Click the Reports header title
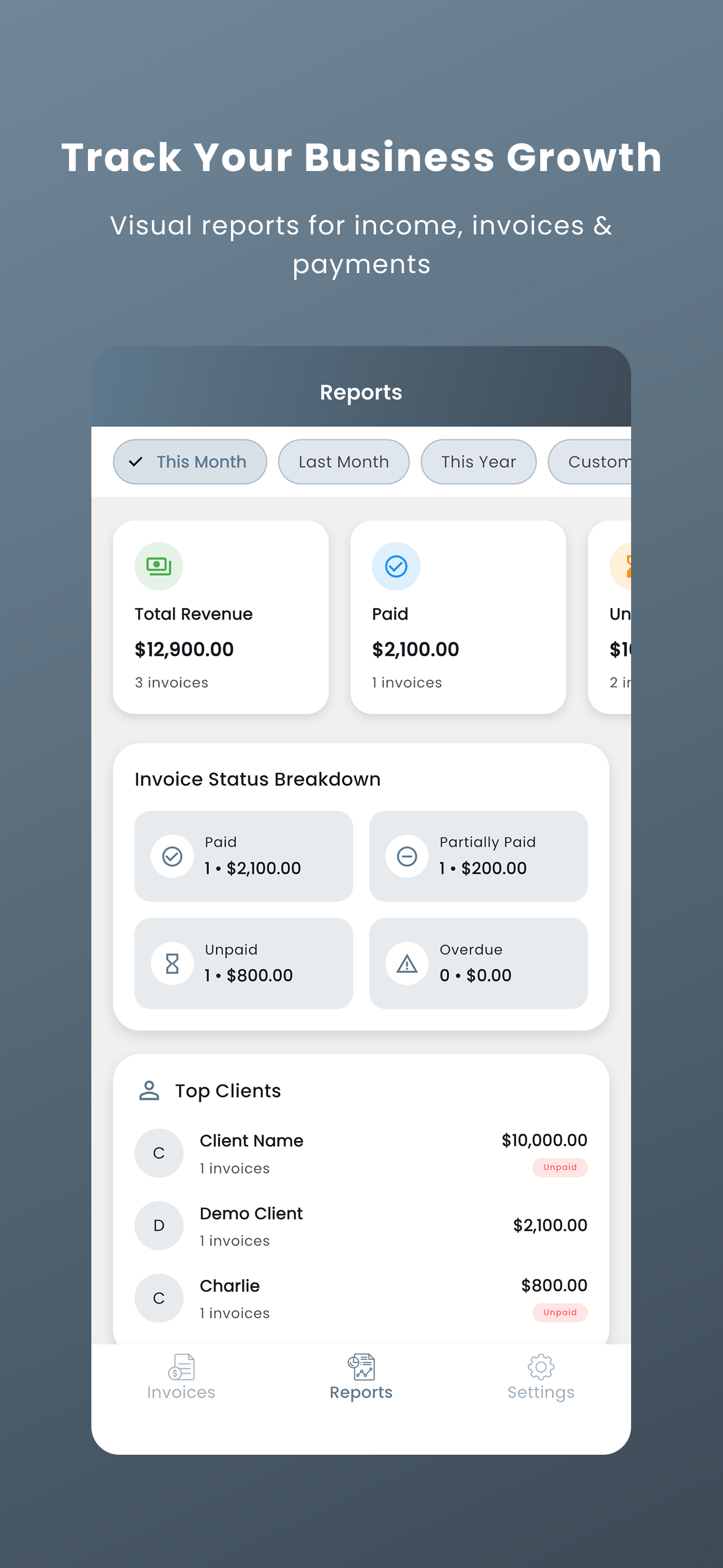 [x=361, y=393]
